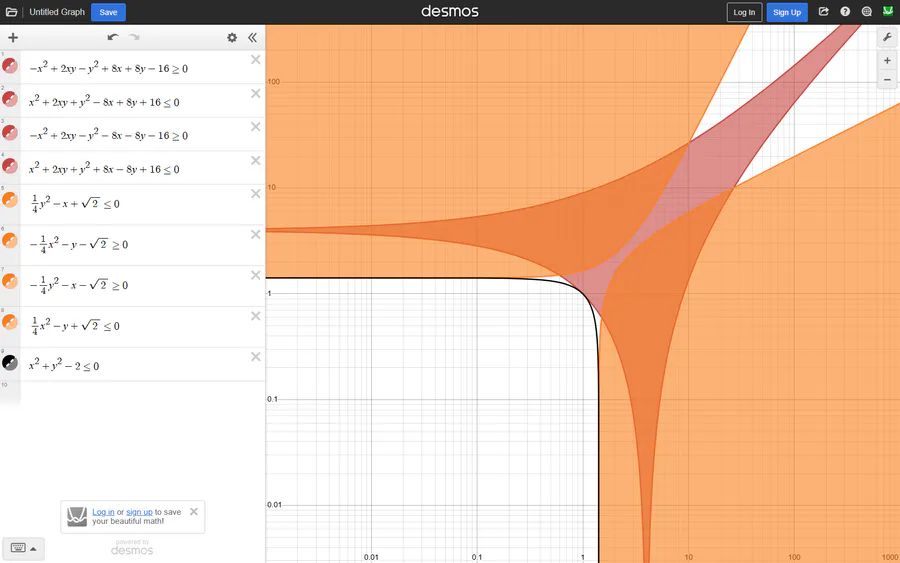
Task: Select the empty tenth expression field
Action: pyautogui.click(x=142, y=393)
